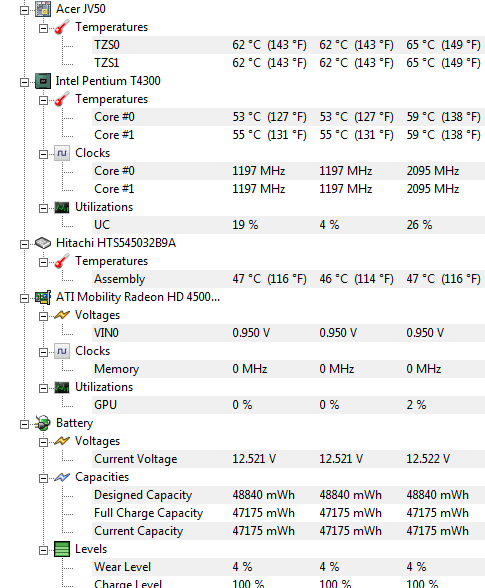Click the ATI Mobility Radeon graphics card icon
This screenshot has width=485, height=588.
point(43,297)
